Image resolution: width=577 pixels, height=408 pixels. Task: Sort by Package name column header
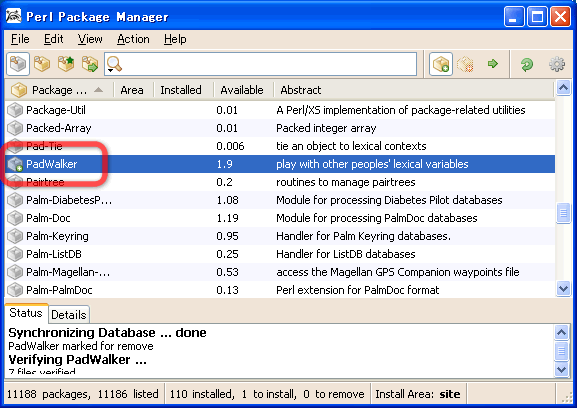point(59,90)
